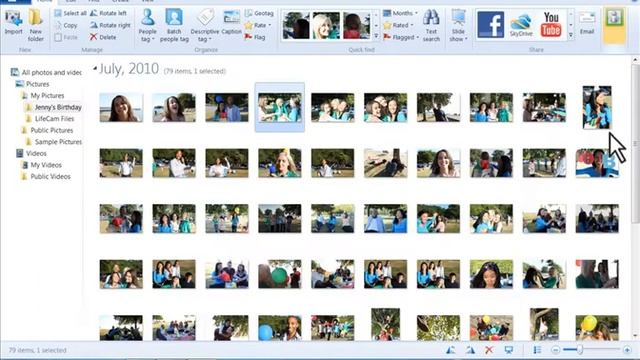
Task: Click Delete in the Manage group
Action: coord(103,37)
